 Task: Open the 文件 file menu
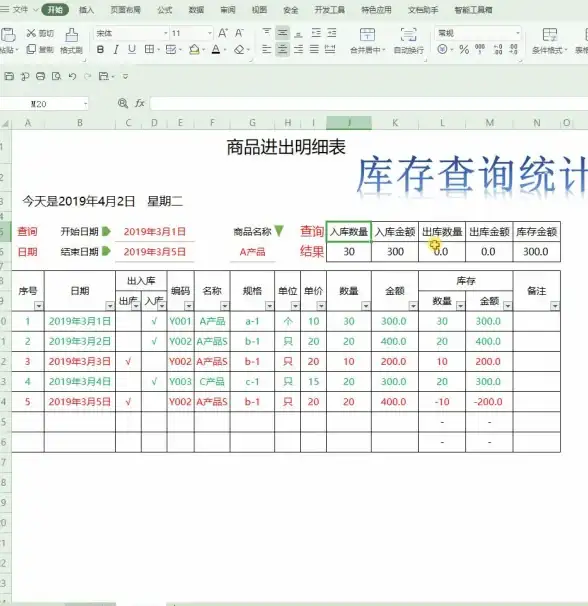pyautogui.click(x=19, y=9)
